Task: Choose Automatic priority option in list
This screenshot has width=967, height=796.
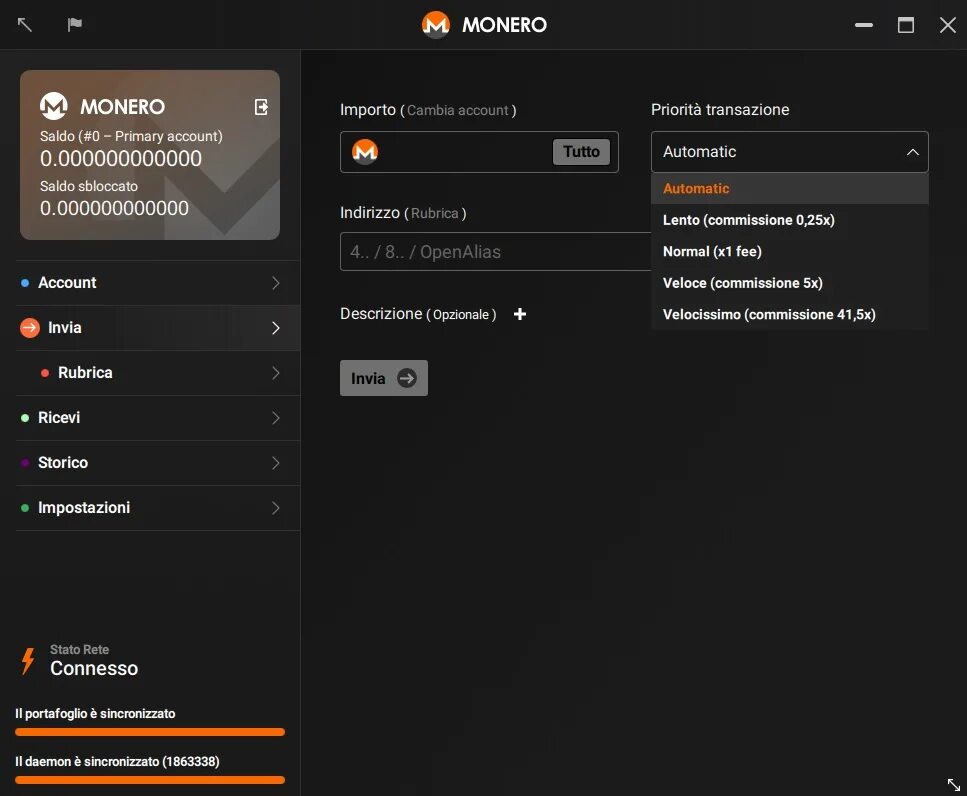Action: pos(789,188)
